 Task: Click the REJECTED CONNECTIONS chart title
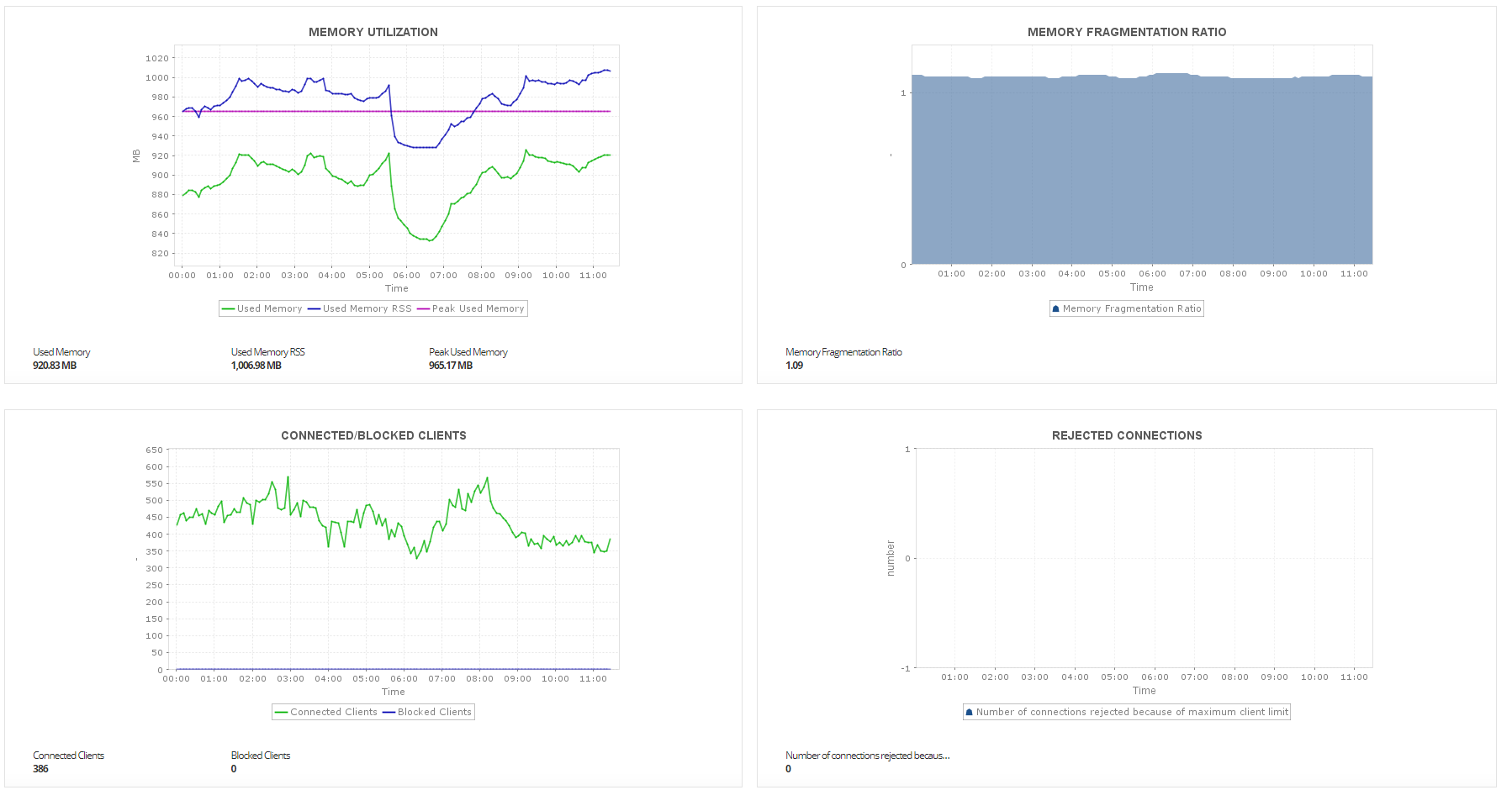(x=1127, y=435)
